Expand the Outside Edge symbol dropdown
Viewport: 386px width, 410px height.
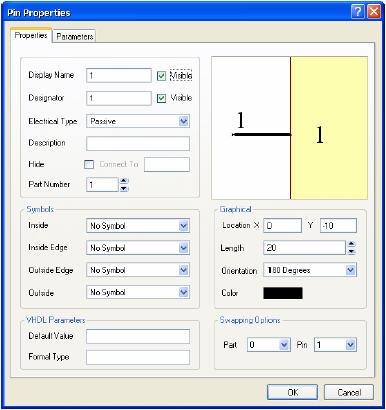(184, 270)
